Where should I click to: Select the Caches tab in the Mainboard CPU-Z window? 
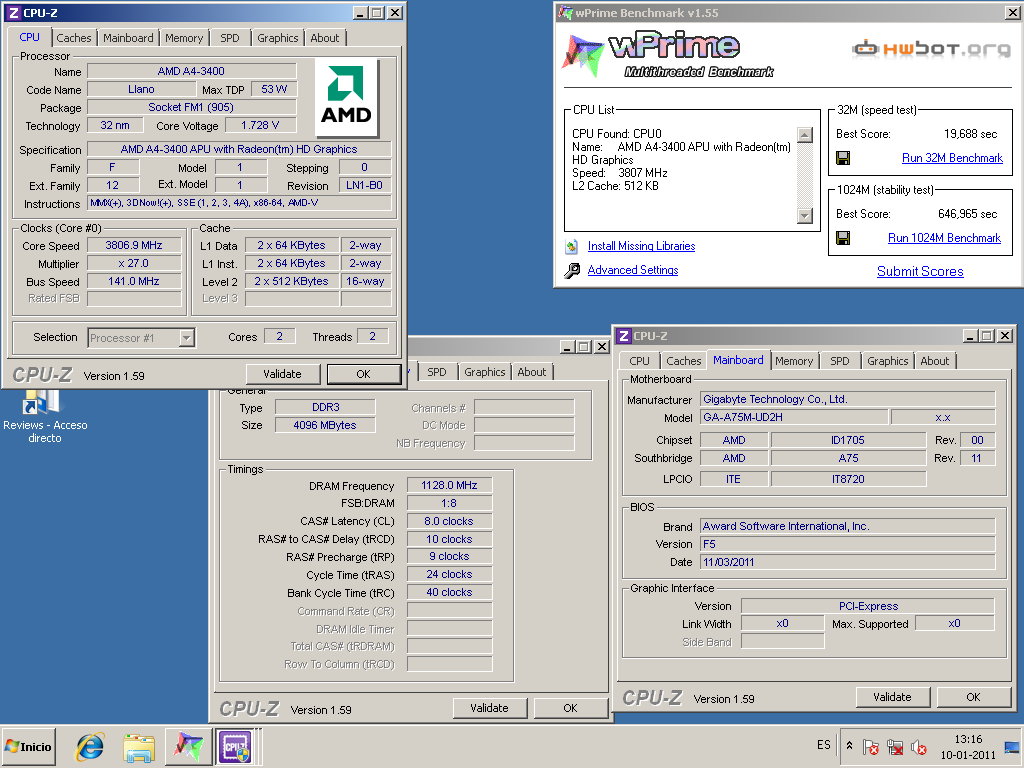click(684, 361)
